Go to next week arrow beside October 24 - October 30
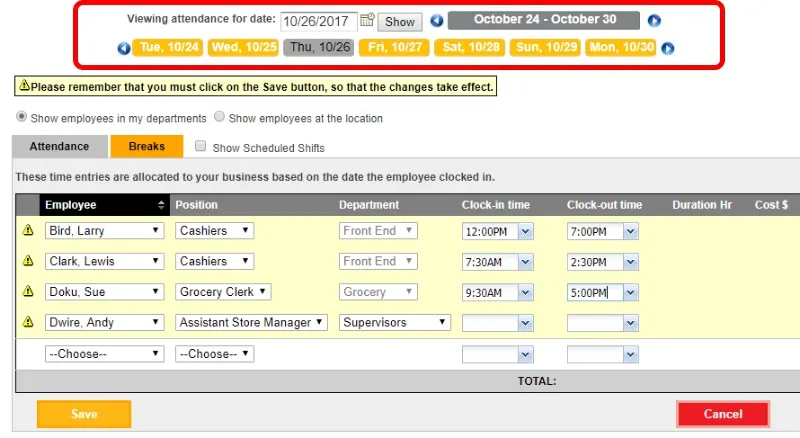This screenshot has height=438, width=800. (x=654, y=20)
